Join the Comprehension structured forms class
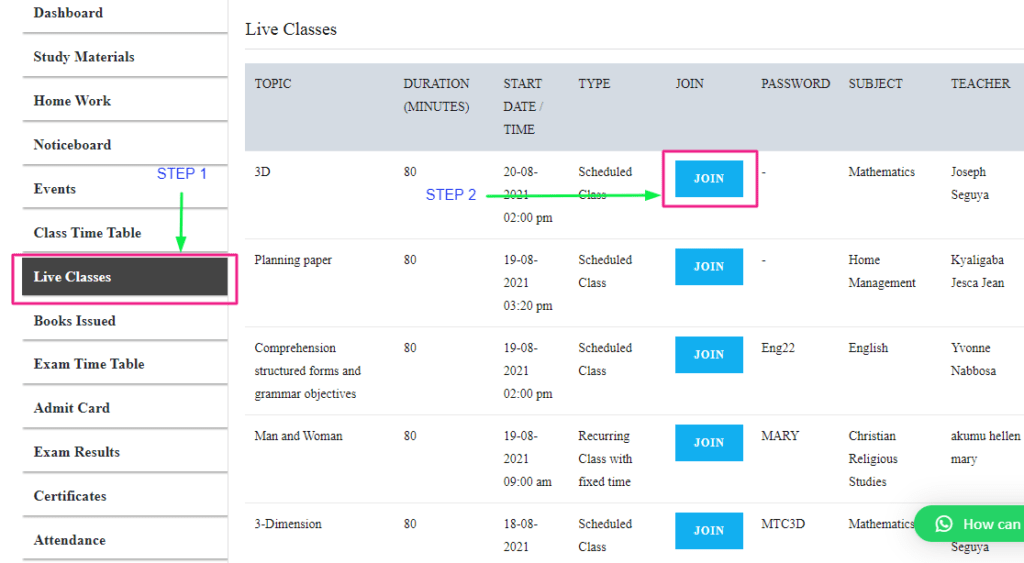 pos(709,355)
